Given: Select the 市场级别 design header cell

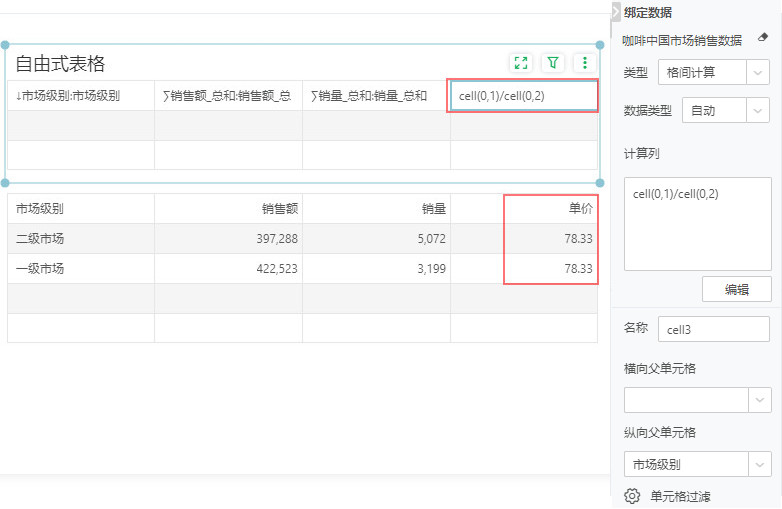Looking at the screenshot, I should coord(80,96).
